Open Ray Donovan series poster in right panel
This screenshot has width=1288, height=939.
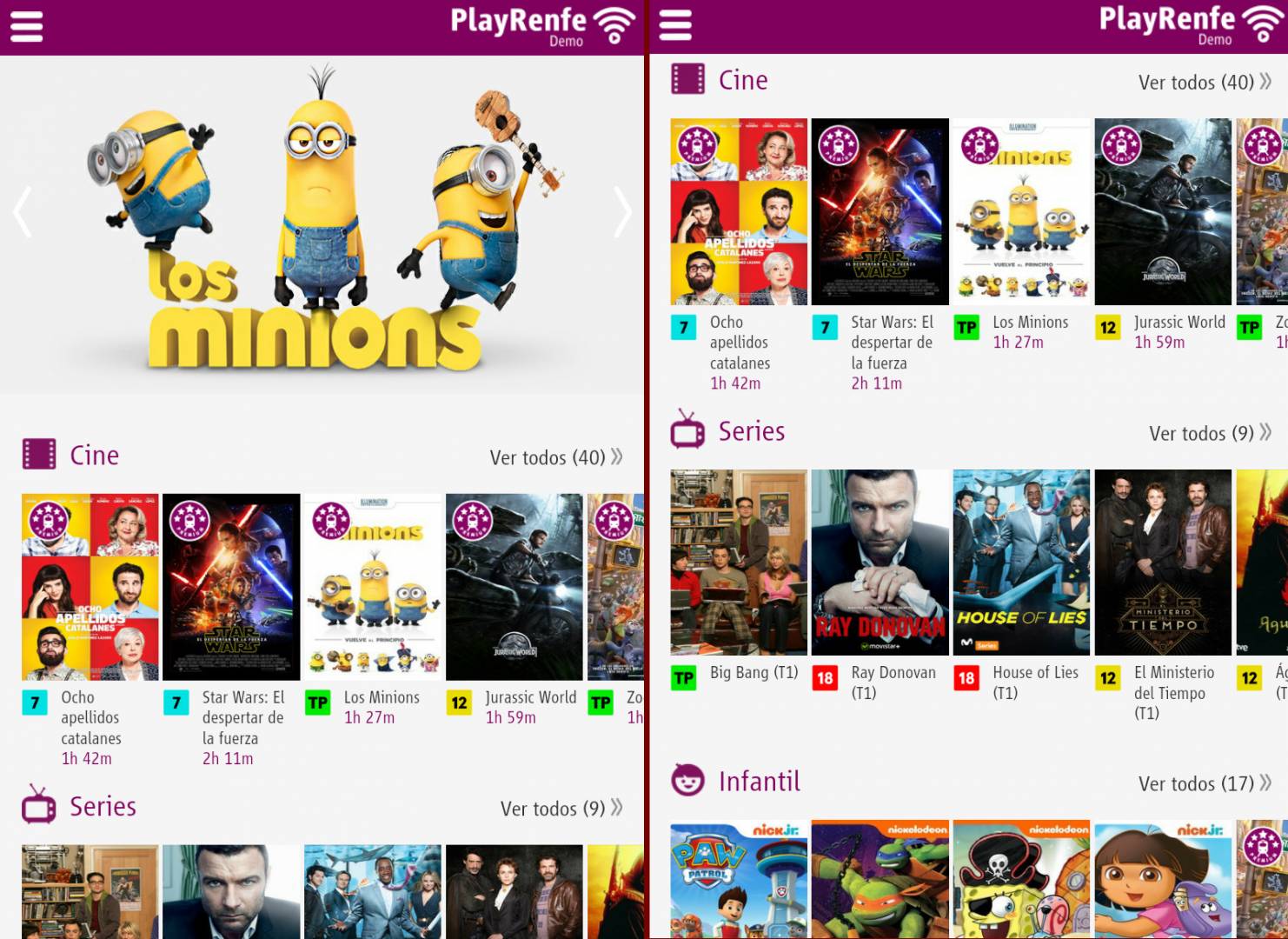[880, 563]
